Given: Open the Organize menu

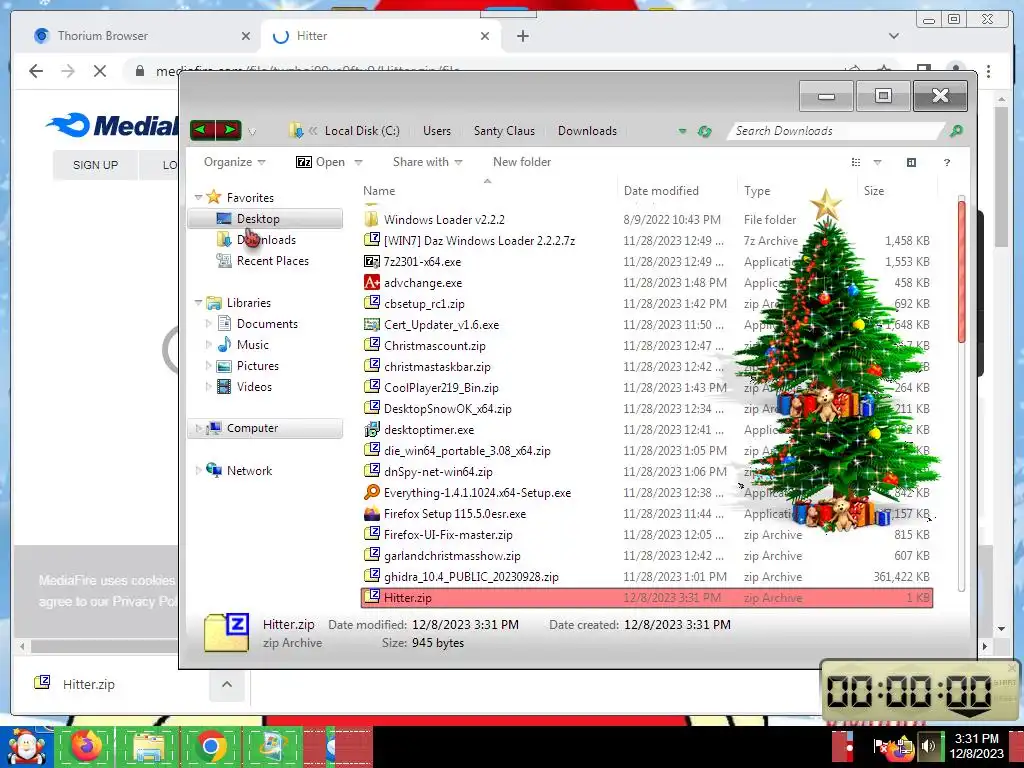Looking at the screenshot, I should point(234,162).
